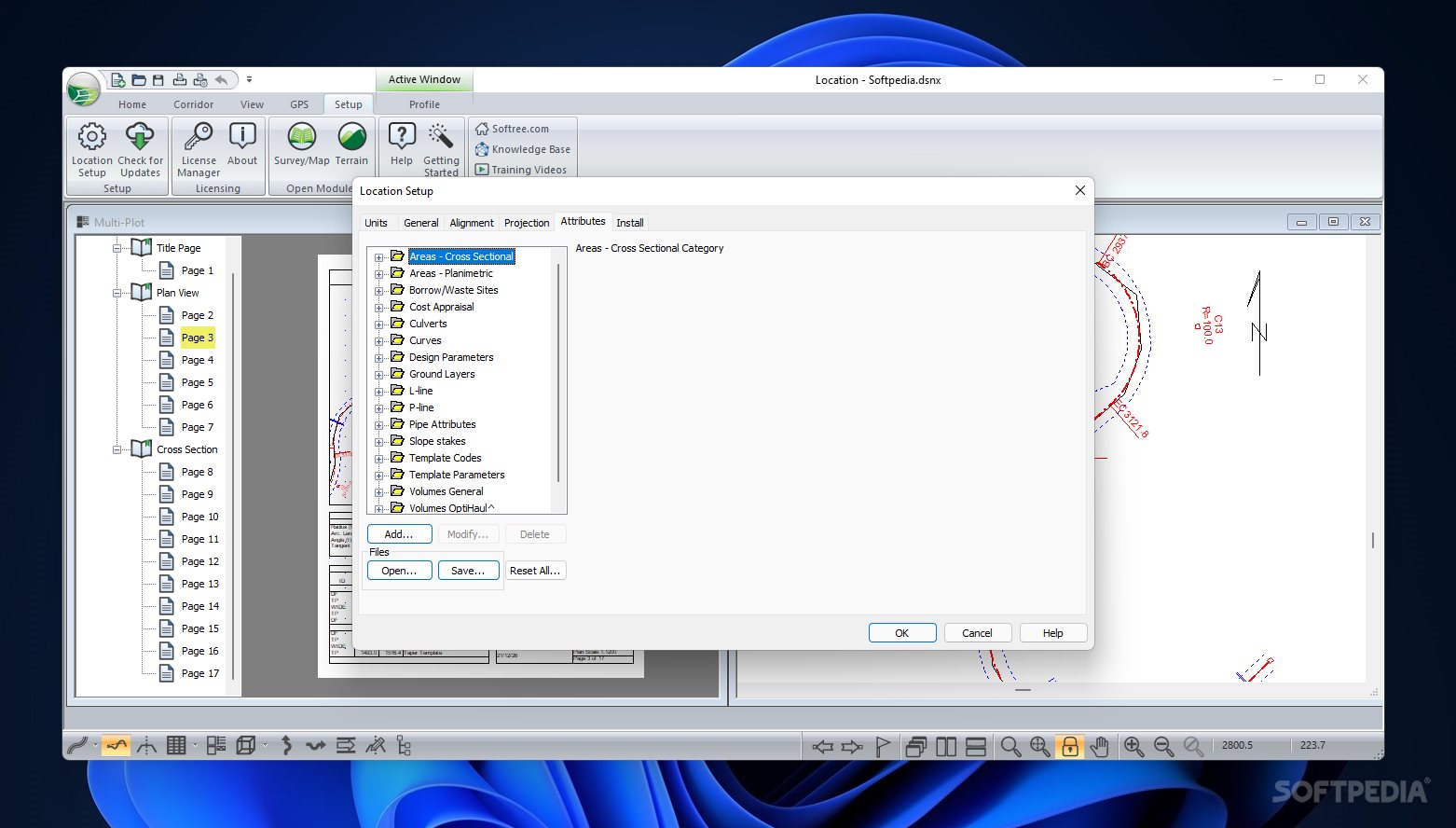Click the Add... button
The height and width of the screenshot is (828, 1456).
point(399,534)
